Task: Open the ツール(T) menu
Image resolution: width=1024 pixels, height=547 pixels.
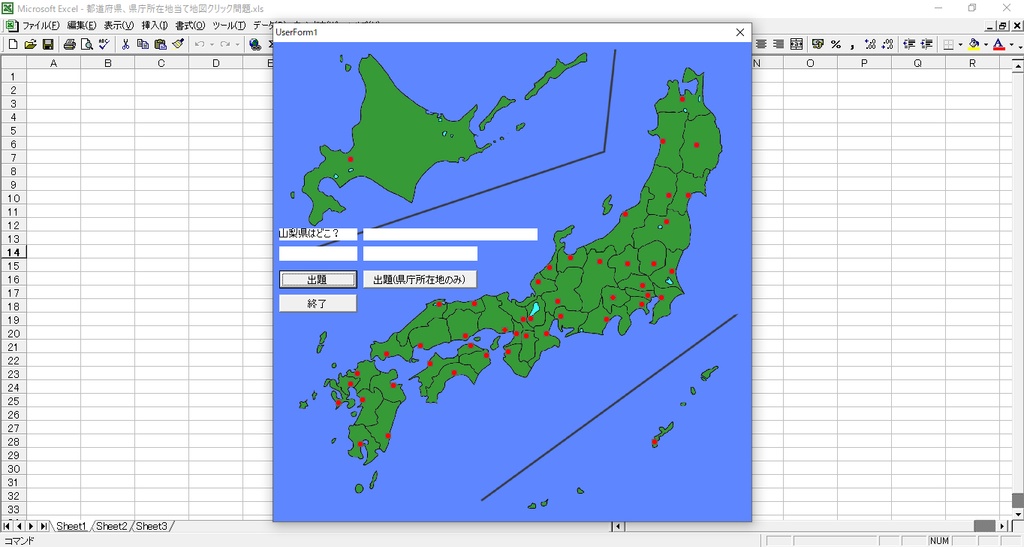Action: (x=229, y=26)
